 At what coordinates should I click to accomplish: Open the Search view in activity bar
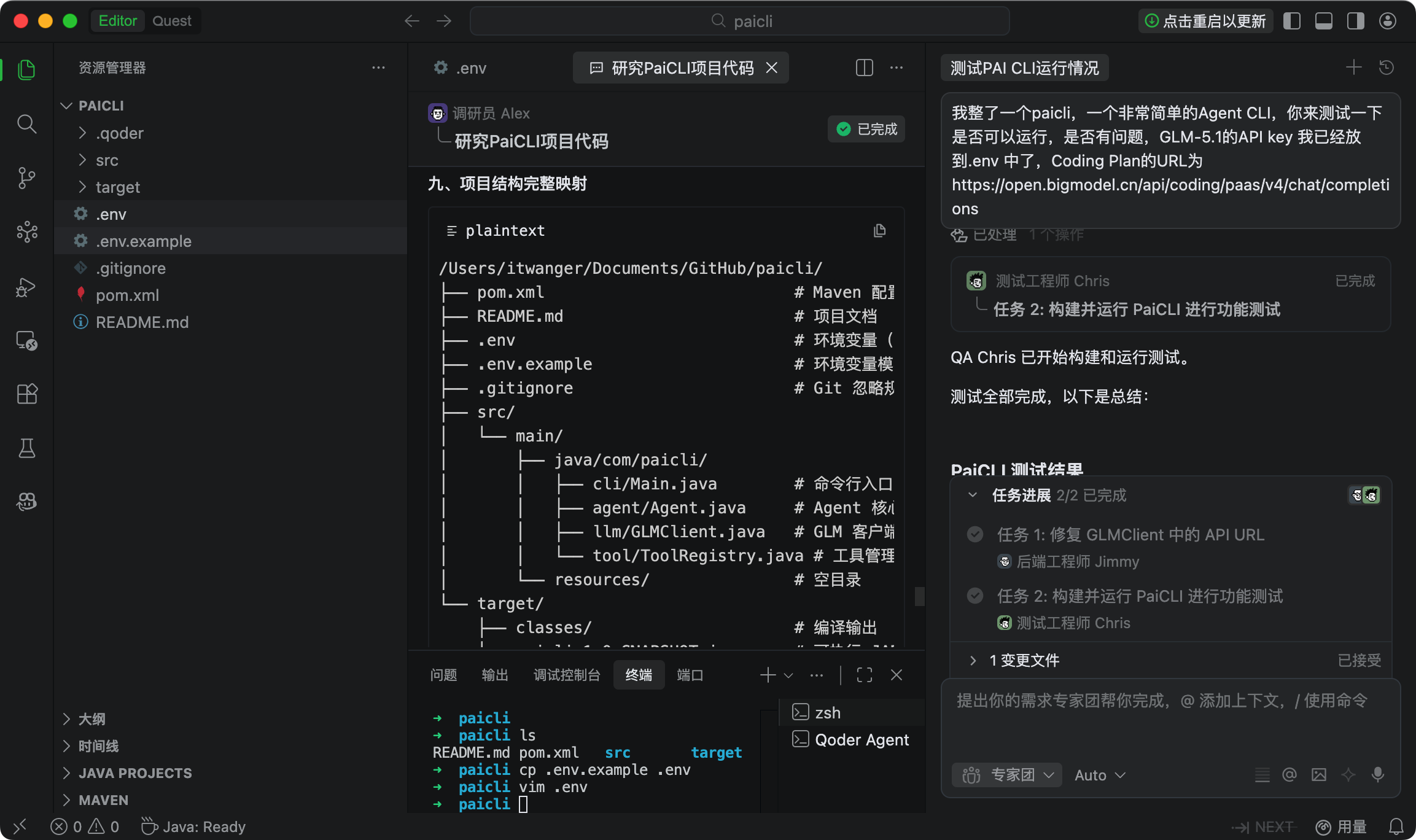coord(26,125)
